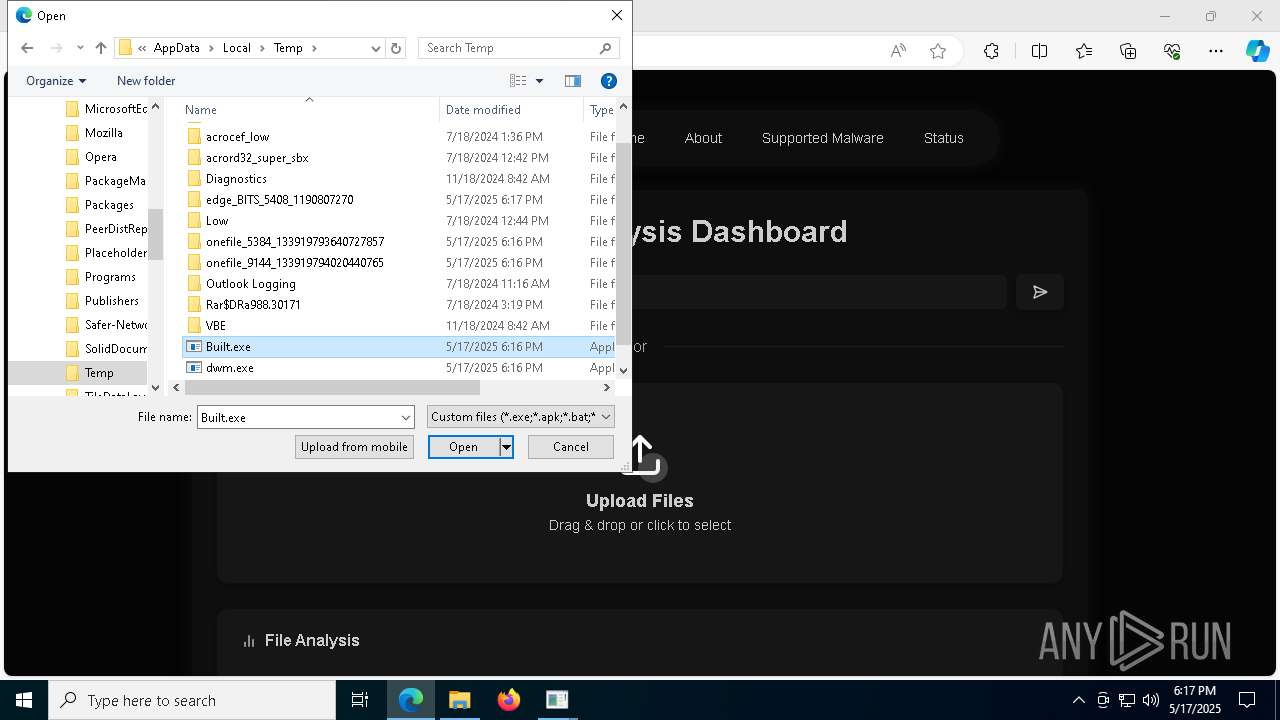Open Edge favorites list icon
Viewport: 1280px width, 720px height.
[x=1084, y=51]
